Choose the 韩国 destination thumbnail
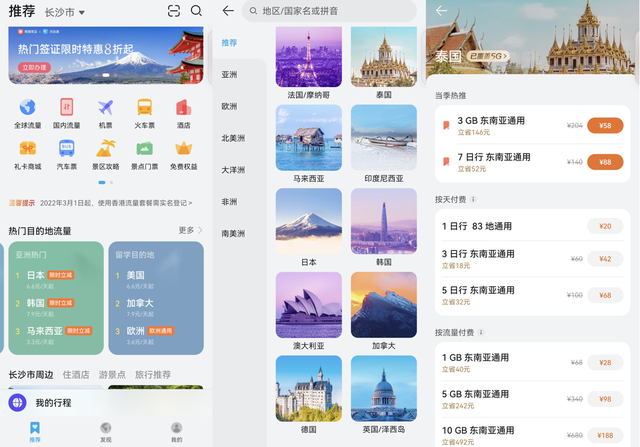 pyautogui.click(x=384, y=221)
